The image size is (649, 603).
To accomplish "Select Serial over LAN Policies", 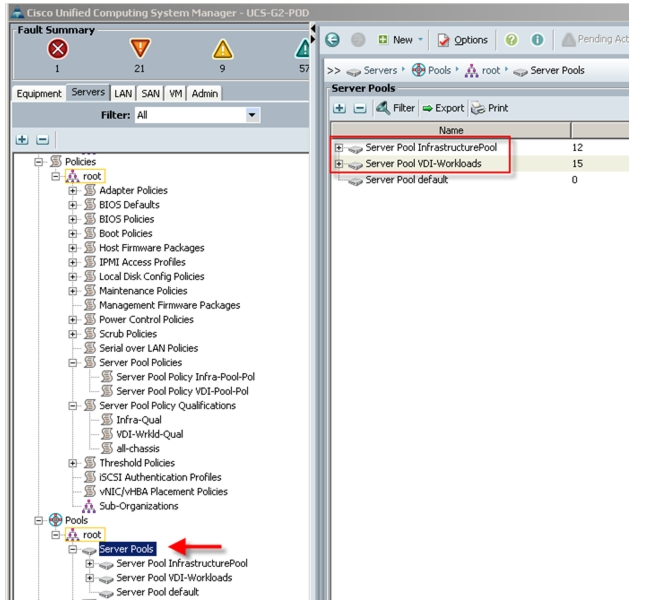I will click(x=149, y=348).
